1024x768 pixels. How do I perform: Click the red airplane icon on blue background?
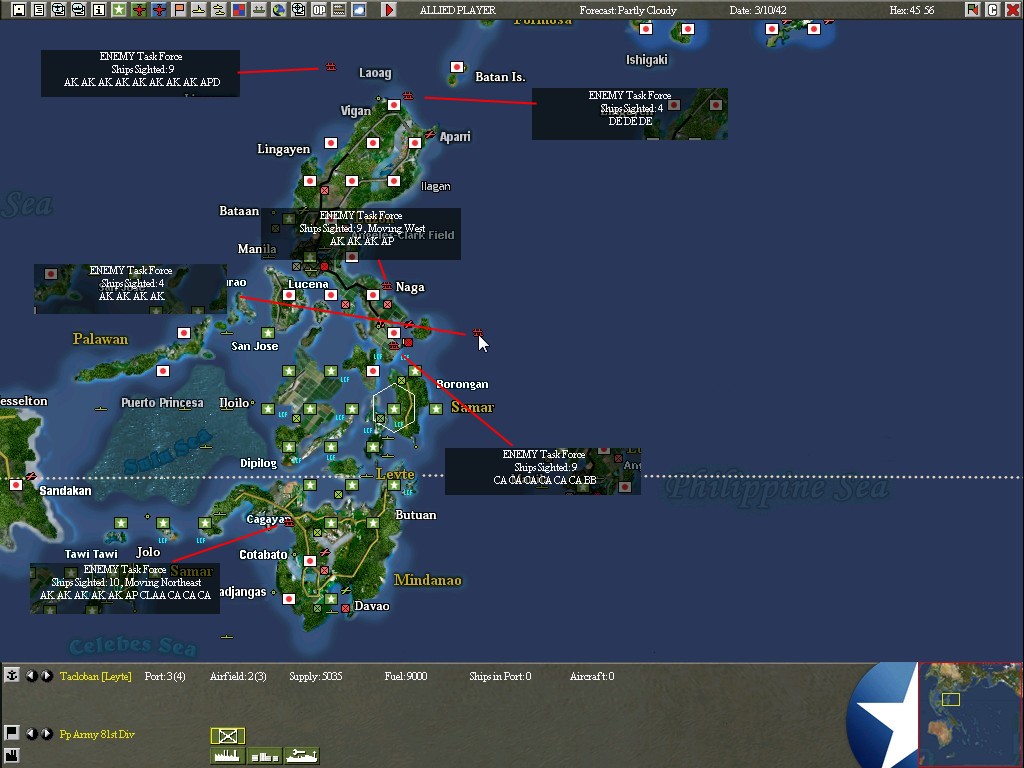tap(159, 10)
